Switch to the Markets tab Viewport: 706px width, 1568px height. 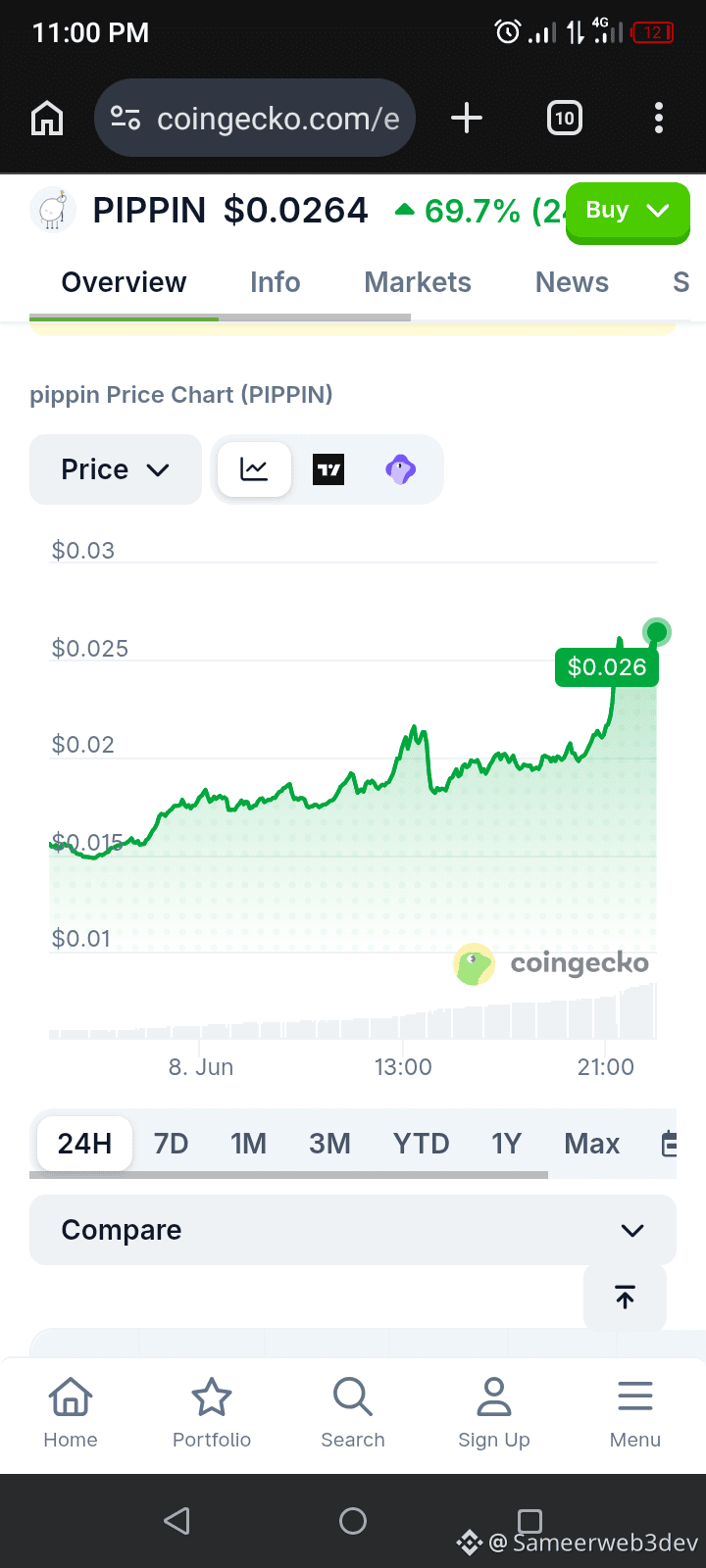[418, 282]
